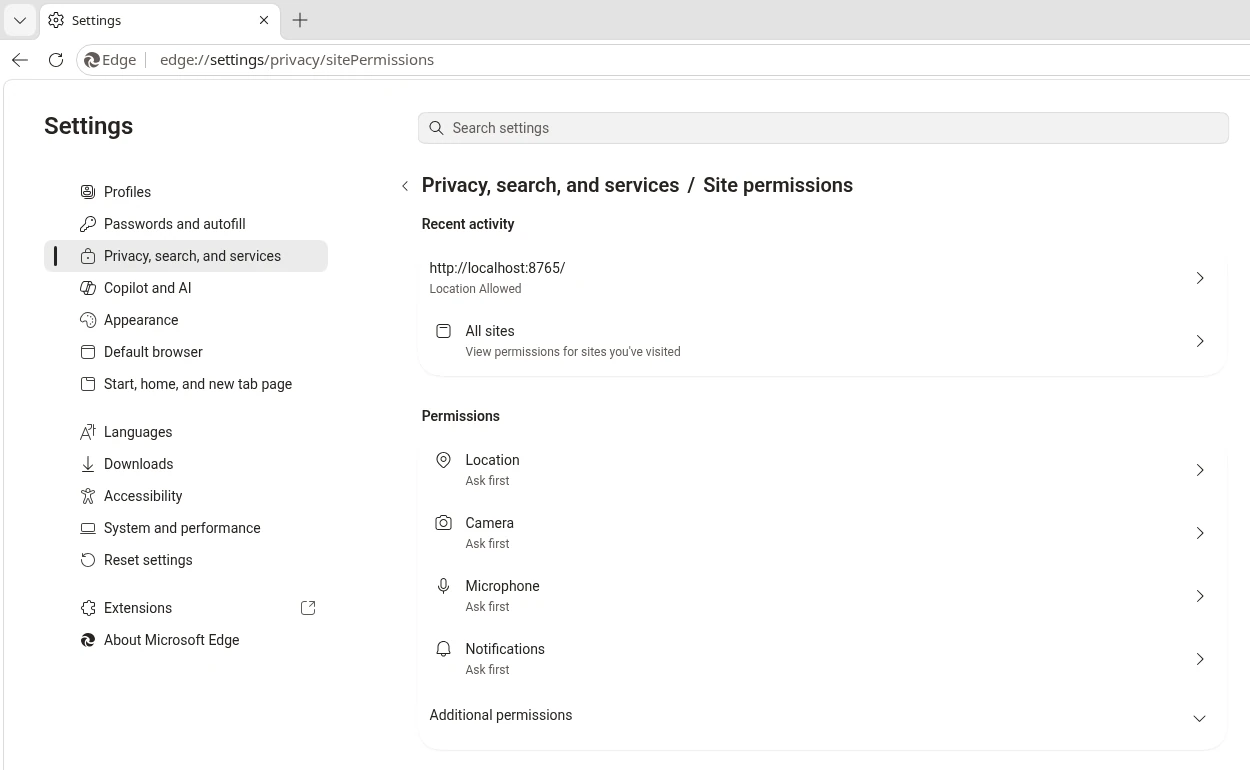Open Profiles settings section
Viewport: 1250px width, 770px height.
[186, 192]
